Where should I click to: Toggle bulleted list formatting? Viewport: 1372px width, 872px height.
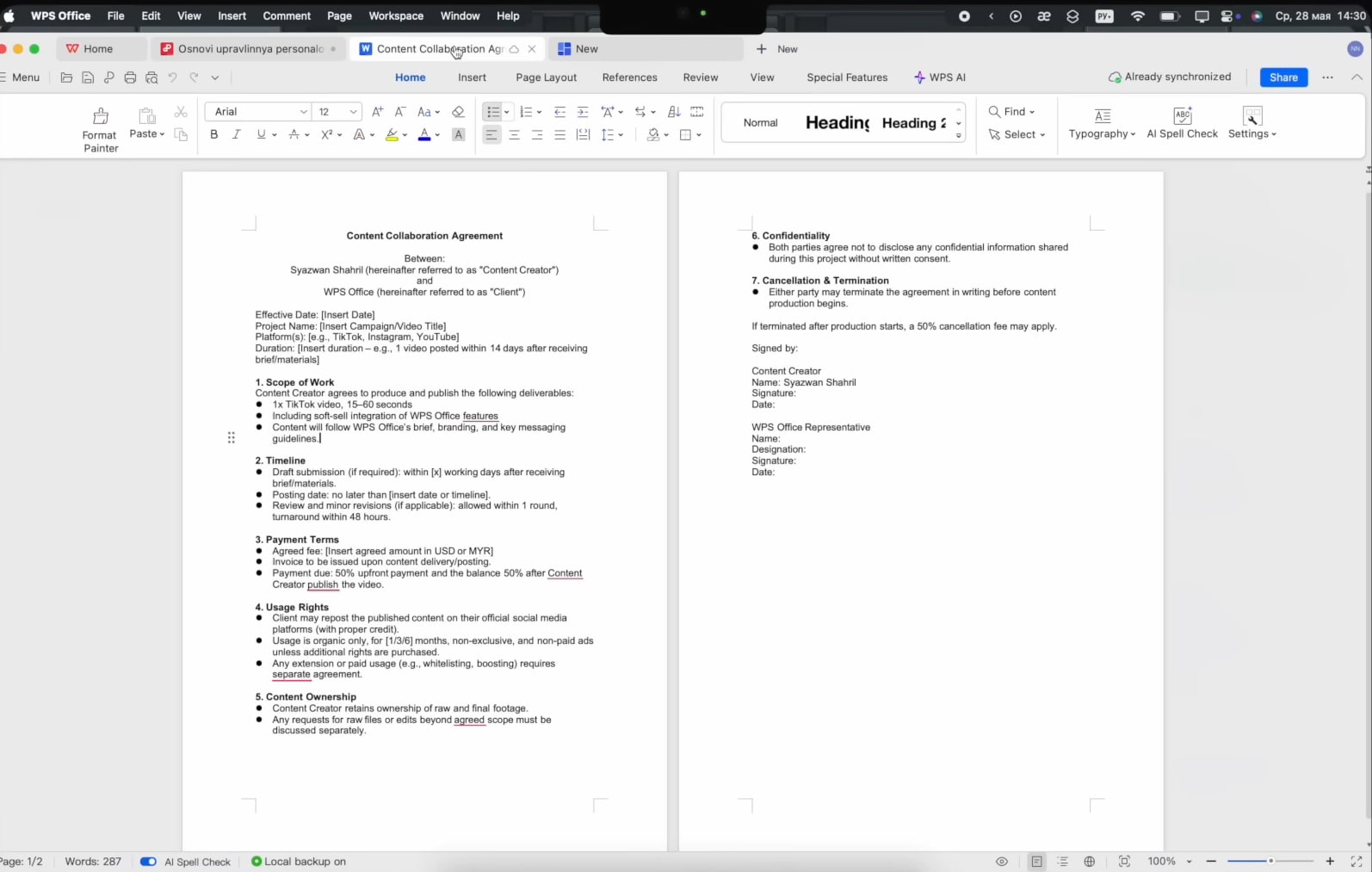point(492,112)
